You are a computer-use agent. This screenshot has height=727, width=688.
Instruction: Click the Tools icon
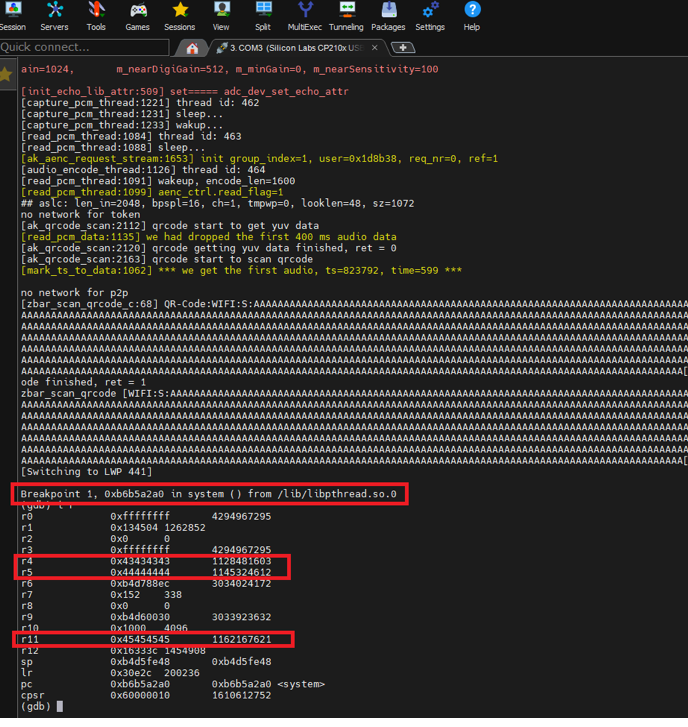click(x=96, y=16)
